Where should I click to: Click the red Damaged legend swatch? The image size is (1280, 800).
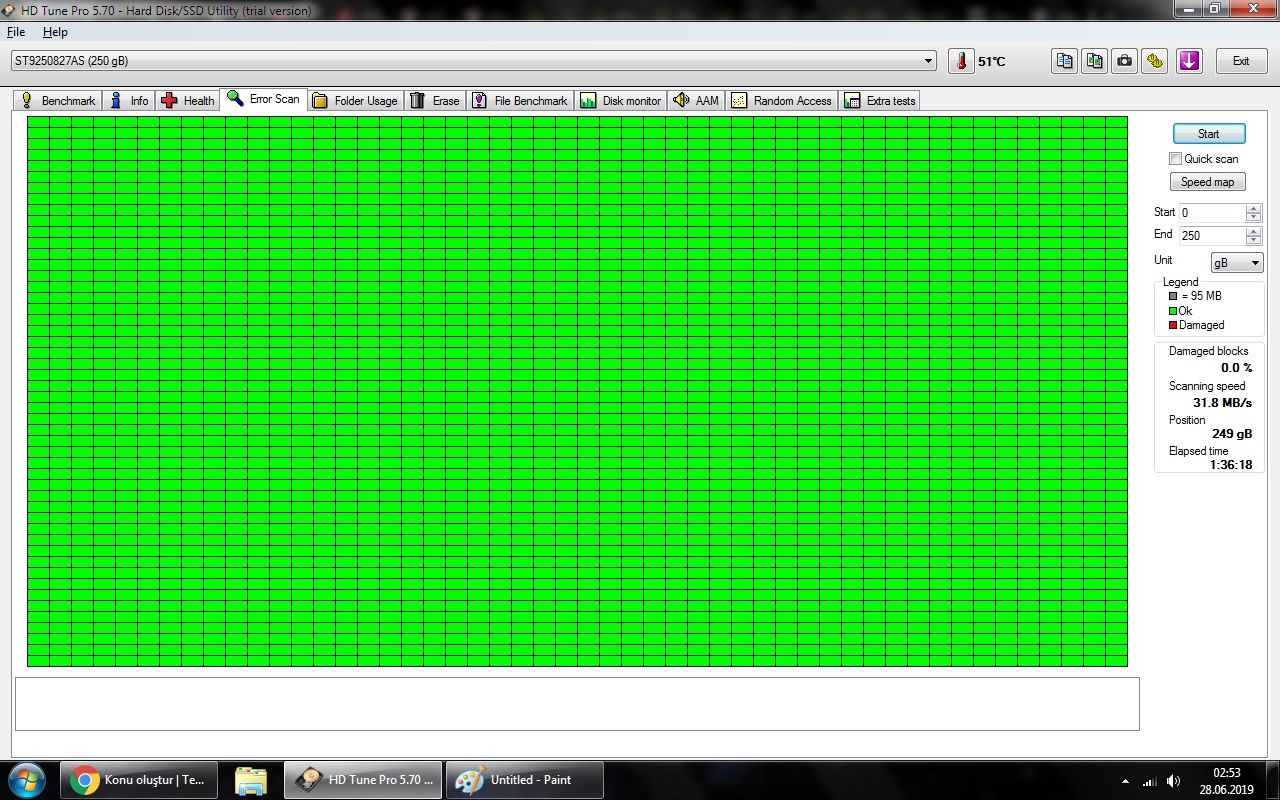pos(1173,325)
